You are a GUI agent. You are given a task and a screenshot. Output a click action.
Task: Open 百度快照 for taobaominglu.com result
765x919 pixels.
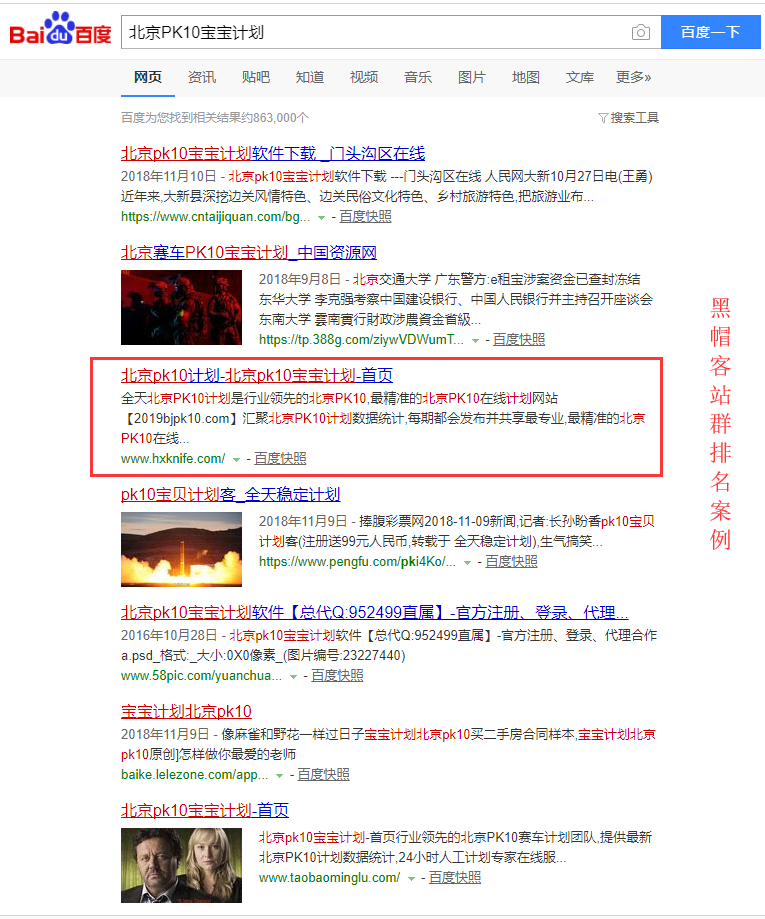[455, 877]
